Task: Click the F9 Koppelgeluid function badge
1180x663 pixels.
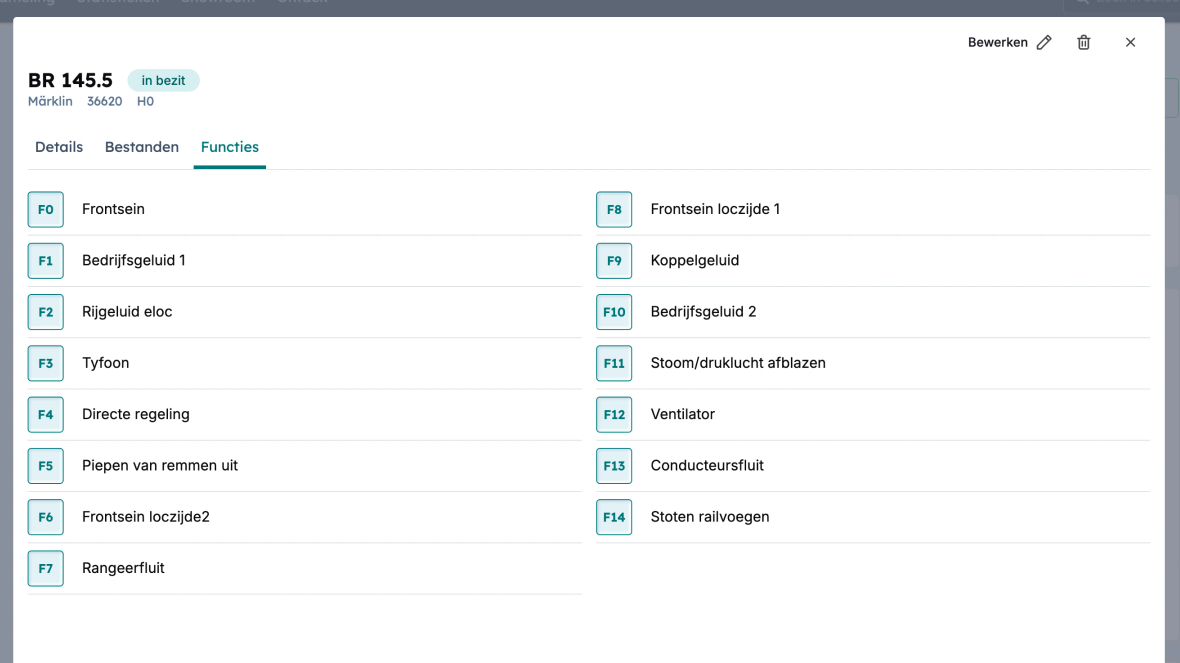Action: (614, 261)
